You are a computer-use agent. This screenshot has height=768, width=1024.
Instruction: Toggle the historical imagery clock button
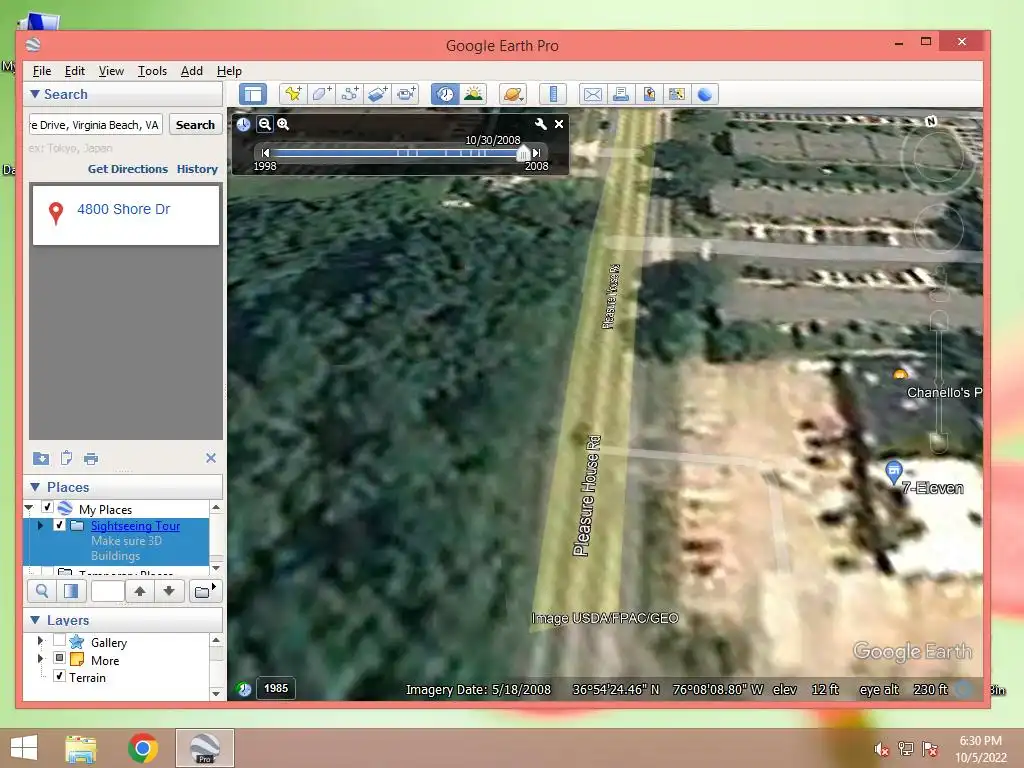point(445,94)
